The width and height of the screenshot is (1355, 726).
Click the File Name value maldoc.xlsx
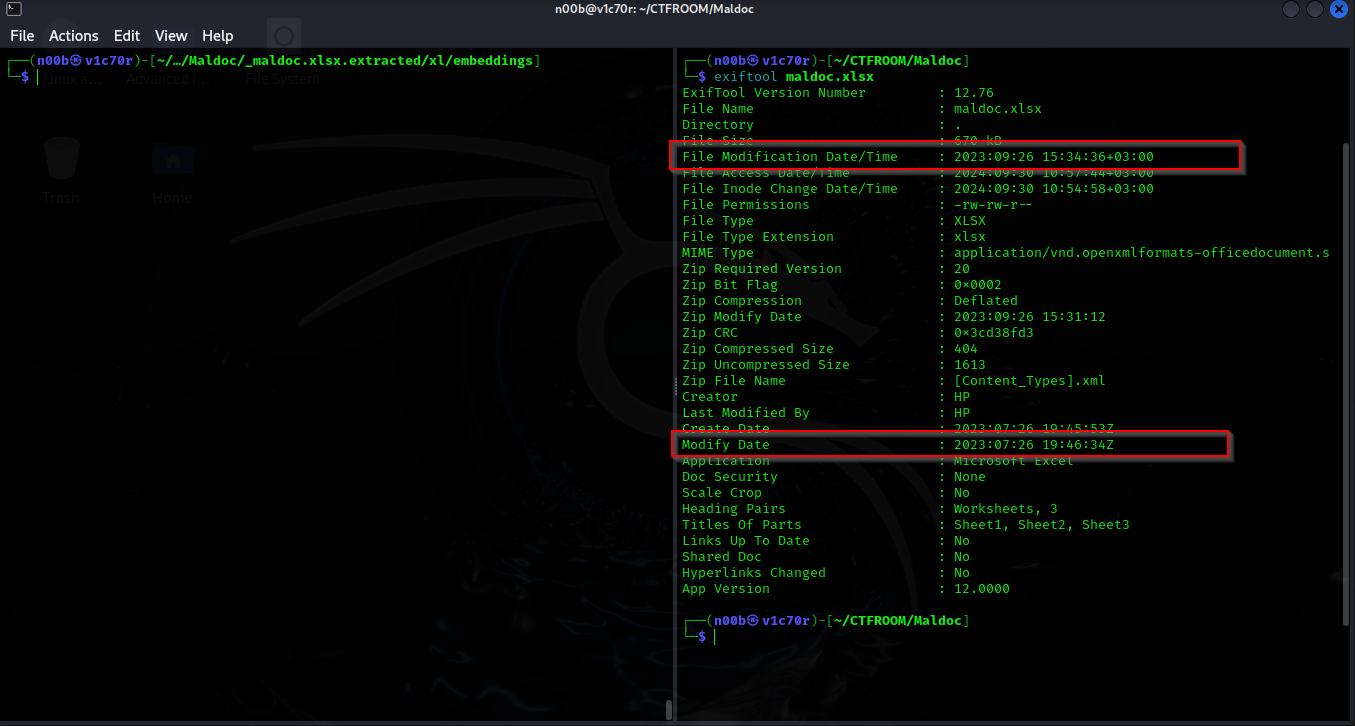click(997, 109)
